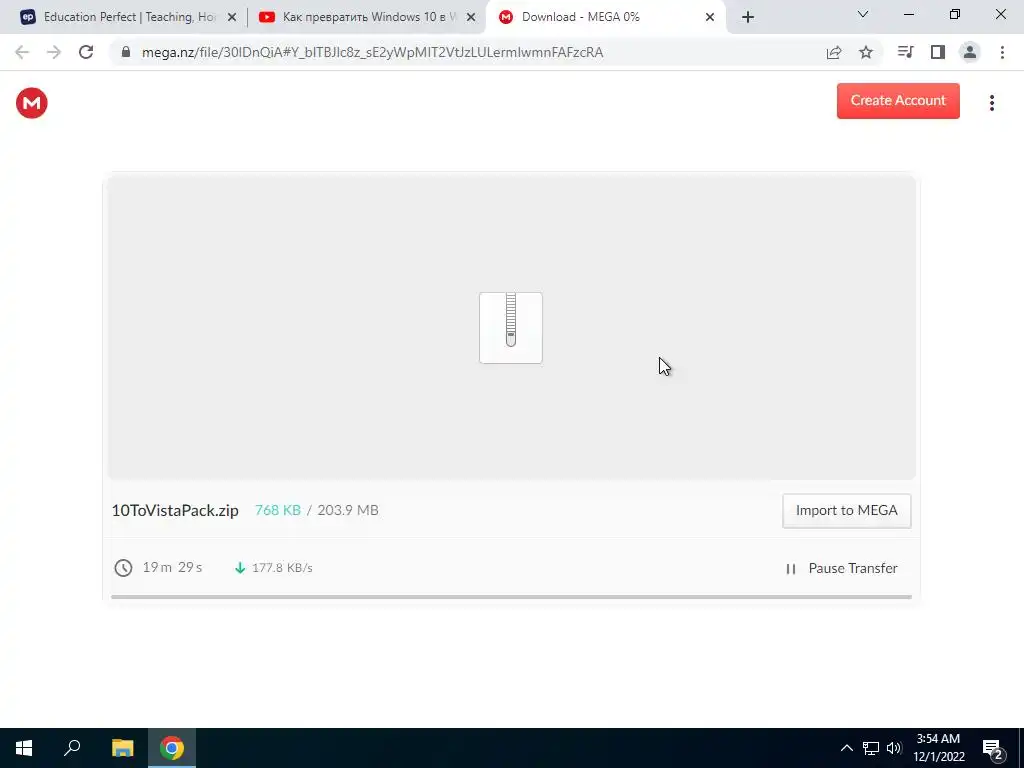This screenshot has width=1024, height=768.
Task: Open a new browser tab
Action: (x=748, y=17)
